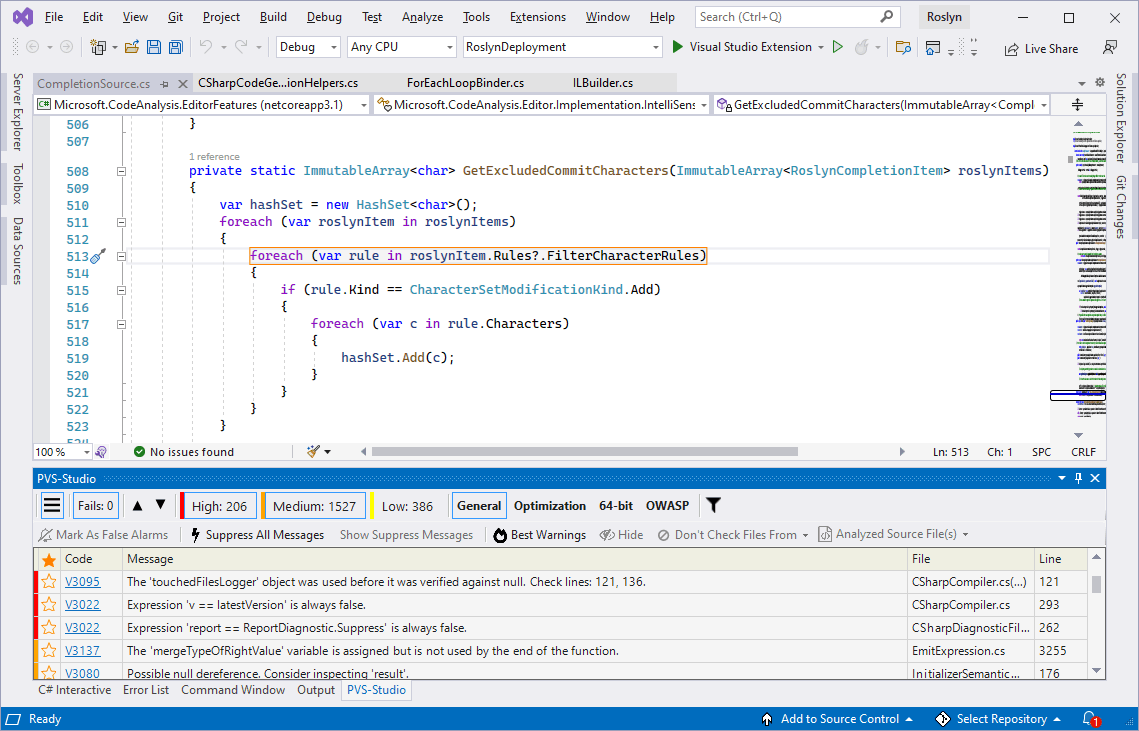The height and width of the screenshot is (731, 1139).
Task: Open the feedback person icon
Action: [x=1110, y=47]
